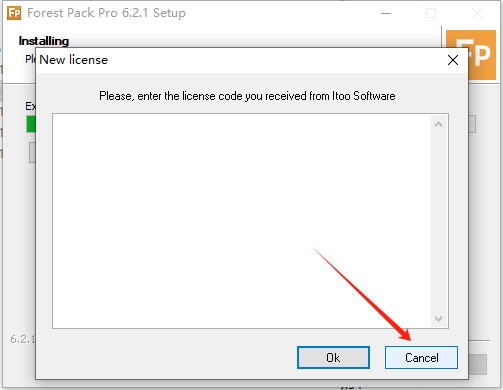503x390 pixels.
Task: Minimize the Forest Pack Pro Setup window
Action: tap(386, 13)
